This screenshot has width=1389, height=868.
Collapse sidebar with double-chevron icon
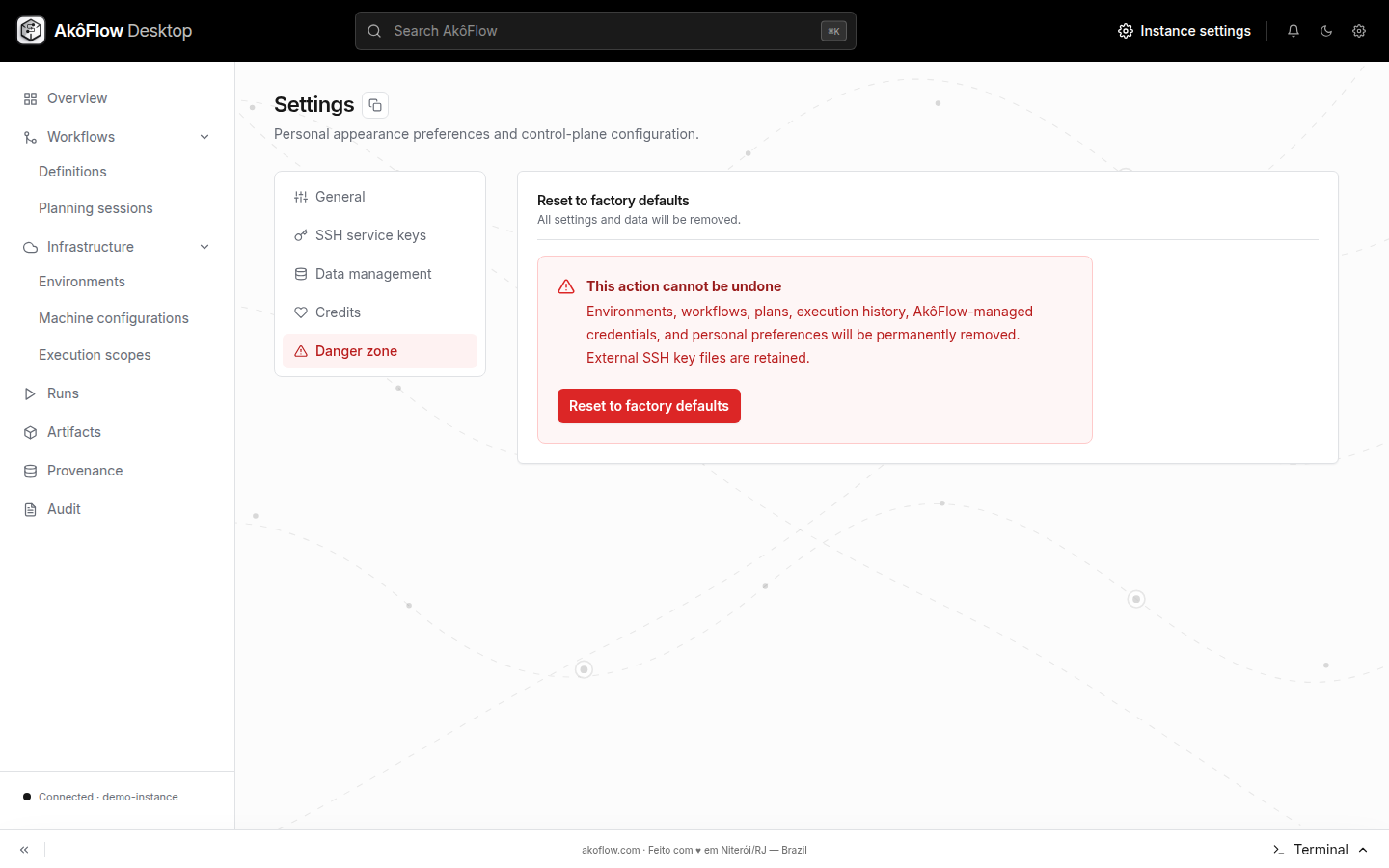tap(24, 850)
